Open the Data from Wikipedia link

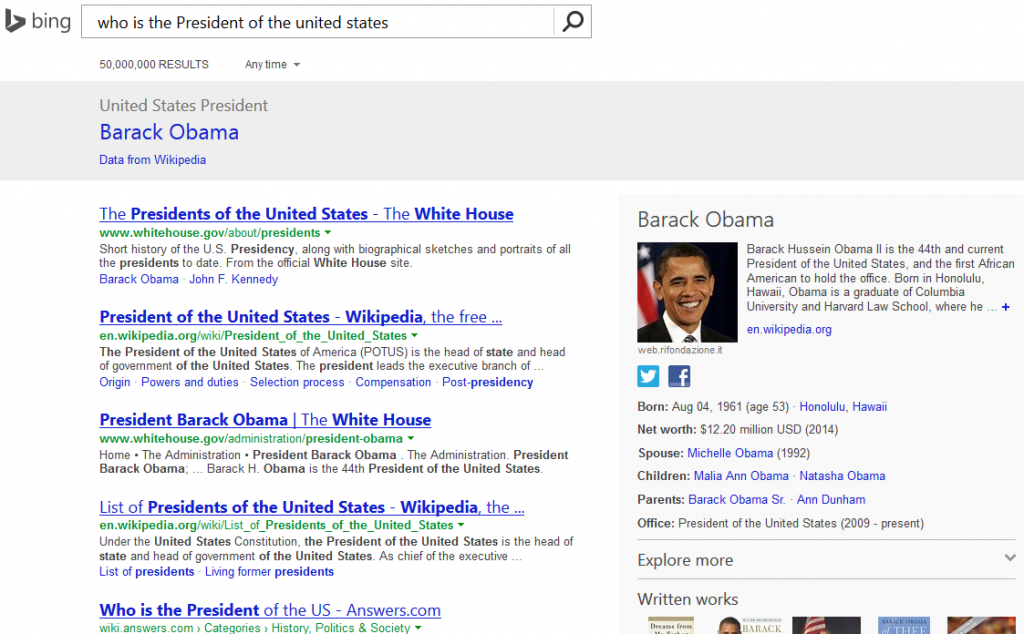pos(152,160)
